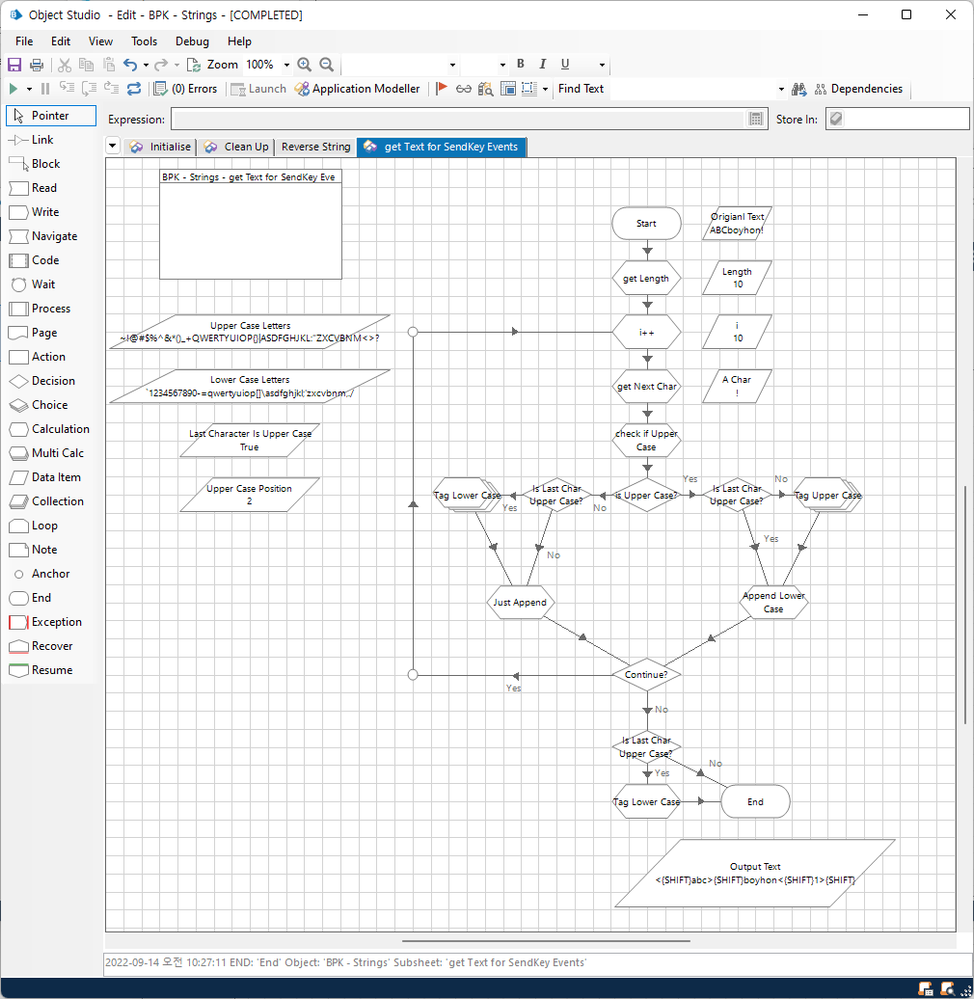Click the Dependencies button
The height and width of the screenshot is (999, 974).
pyautogui.click(x=857, y=89)
